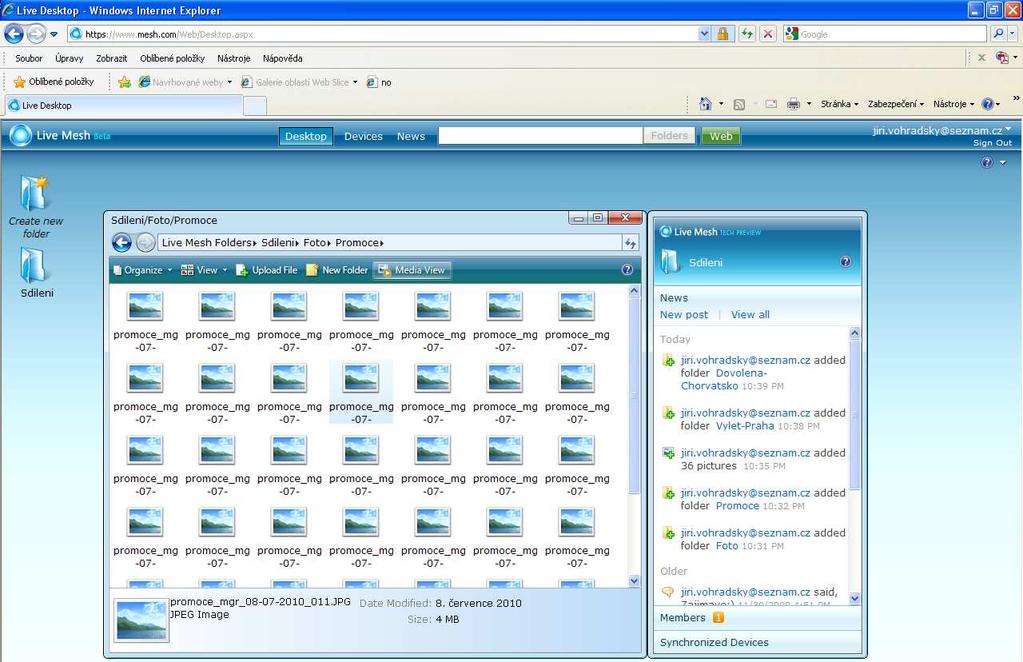Image resolution: width=1023 pixels, height=662 pixels.
Task: Click the RSS feeds icon in command bar
Action: point(739,104)
